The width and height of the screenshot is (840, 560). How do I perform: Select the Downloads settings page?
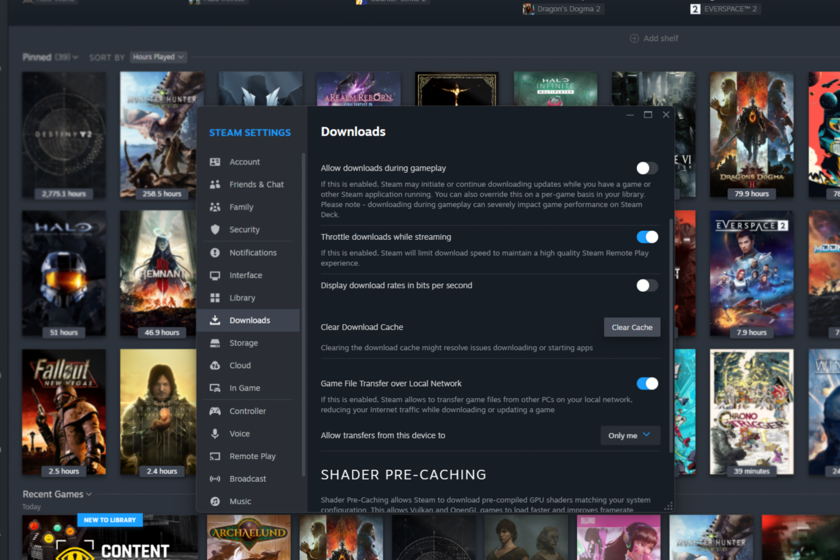coord(248,320)
